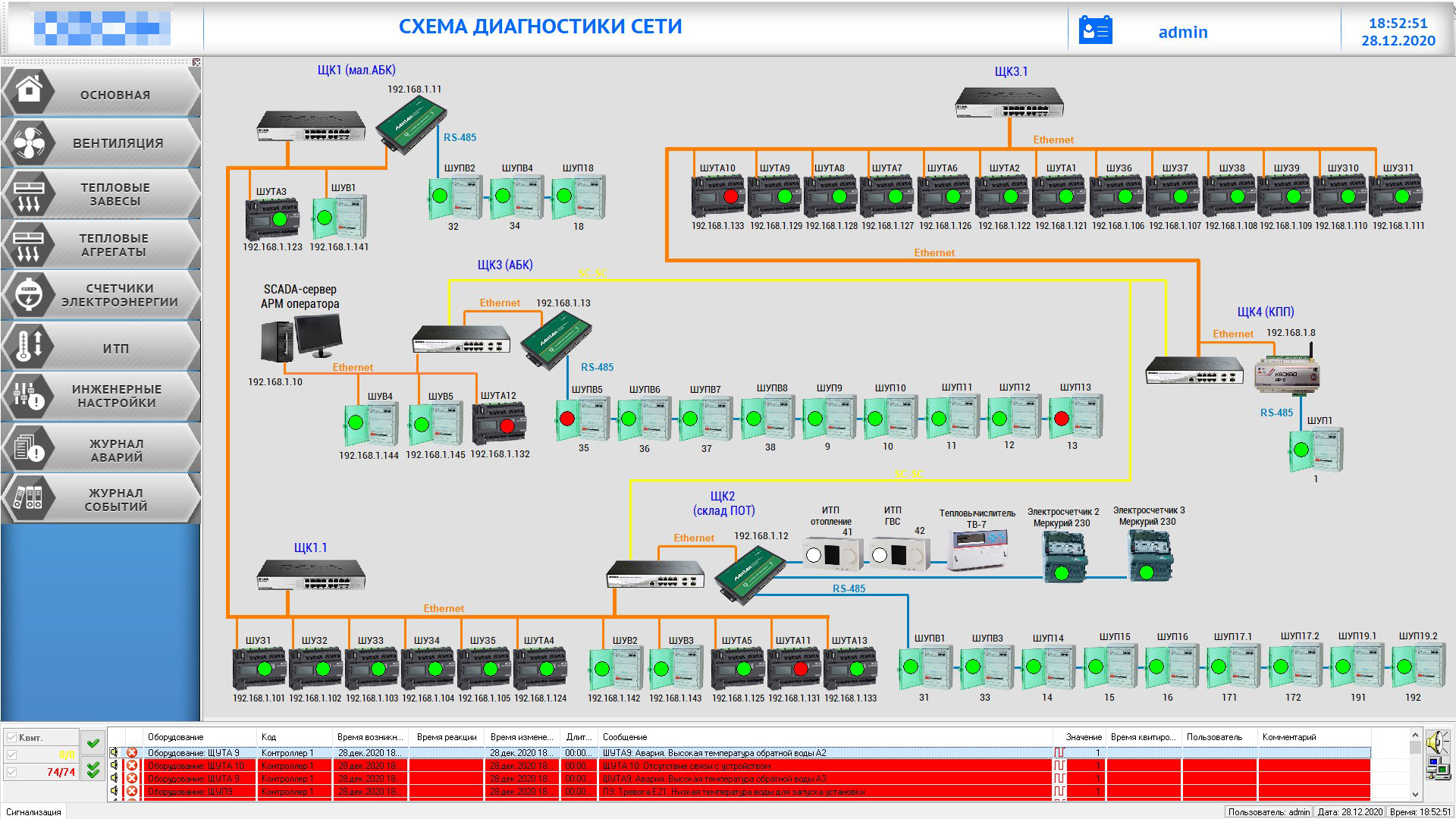Click the ЩК3.1 network switch icon
Viewport: 1456px width, 819px height.
[x=1009, y=102]
